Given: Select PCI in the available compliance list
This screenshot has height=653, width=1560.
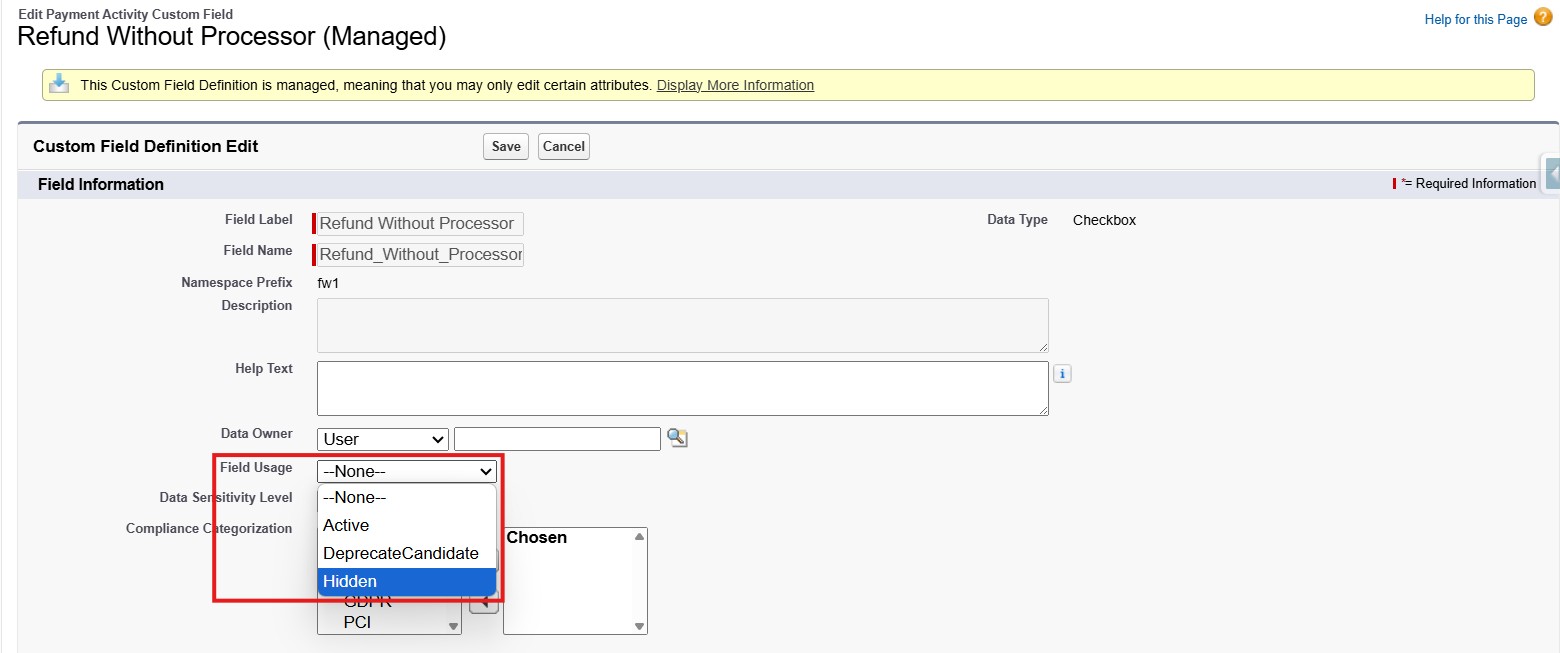Looking at the screenshot, I should [358, 622].
